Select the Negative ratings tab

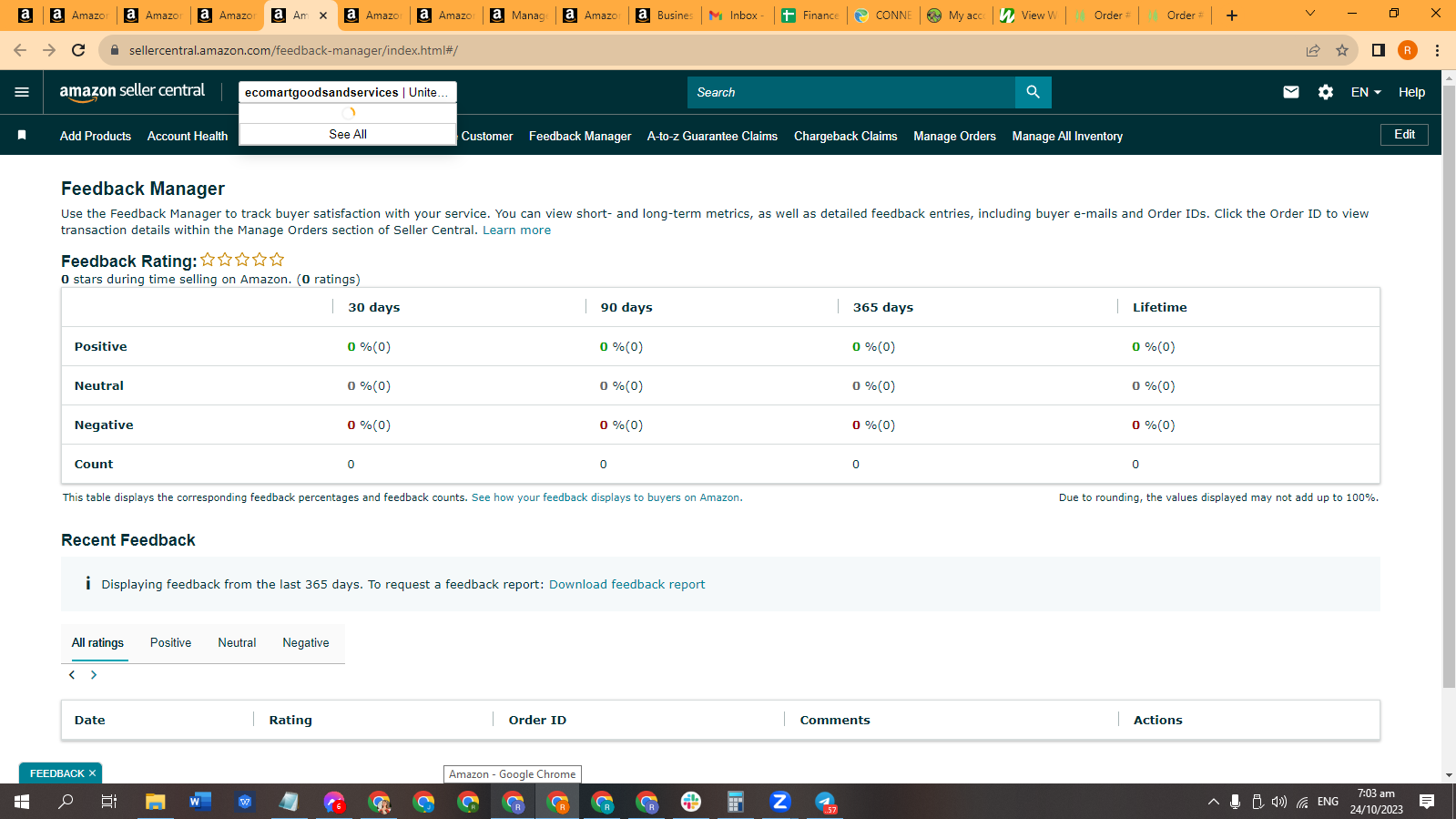click(306, 642)
